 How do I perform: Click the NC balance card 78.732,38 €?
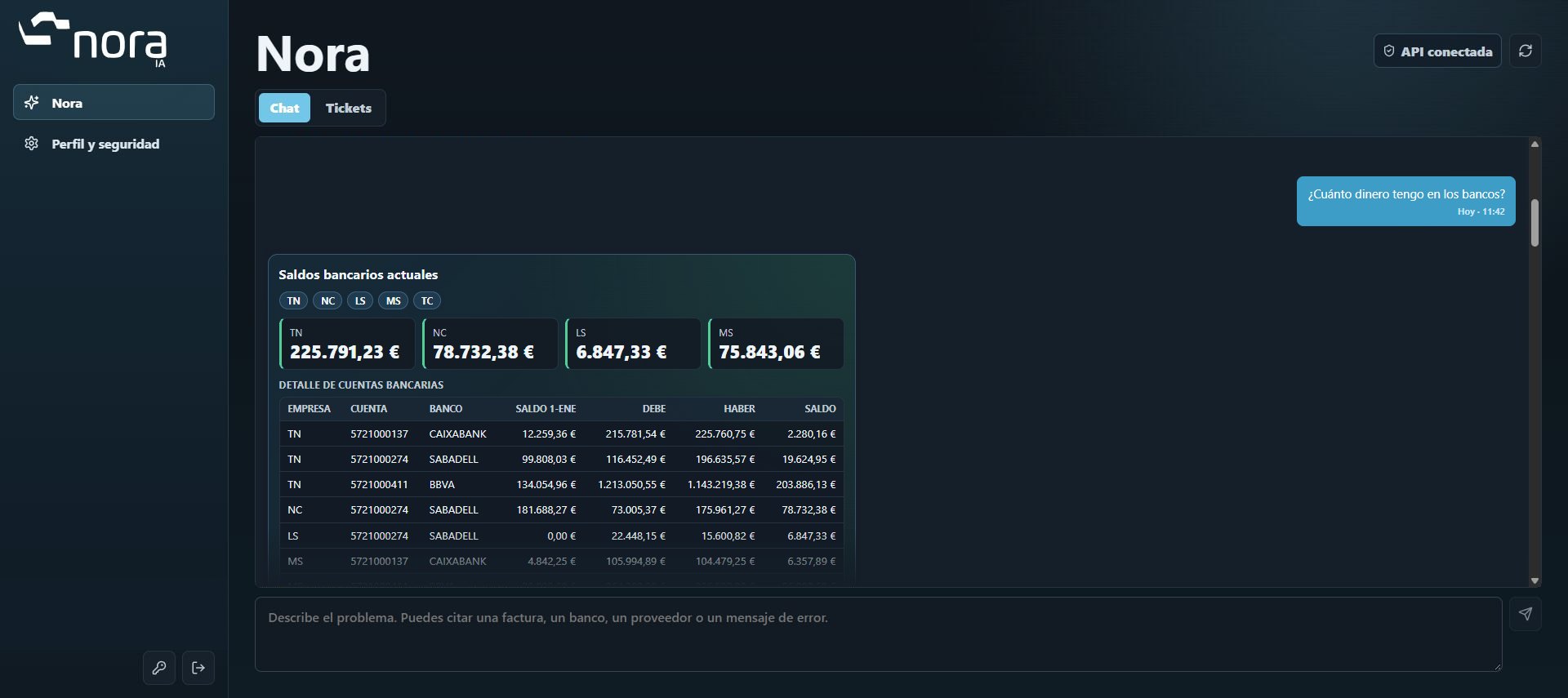[x=490, y=344]
